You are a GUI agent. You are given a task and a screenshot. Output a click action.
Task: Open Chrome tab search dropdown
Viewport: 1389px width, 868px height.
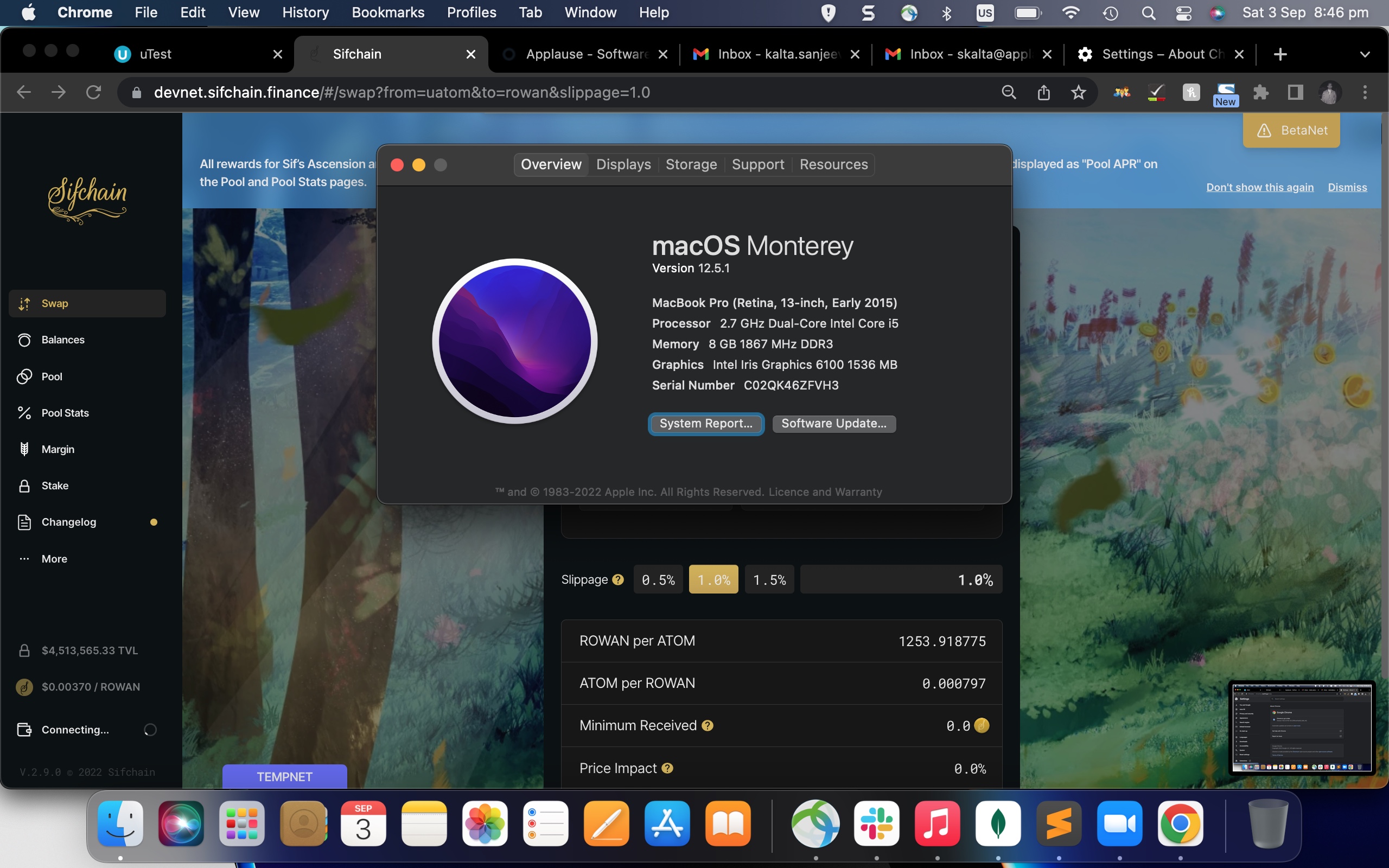(1365, 54)
